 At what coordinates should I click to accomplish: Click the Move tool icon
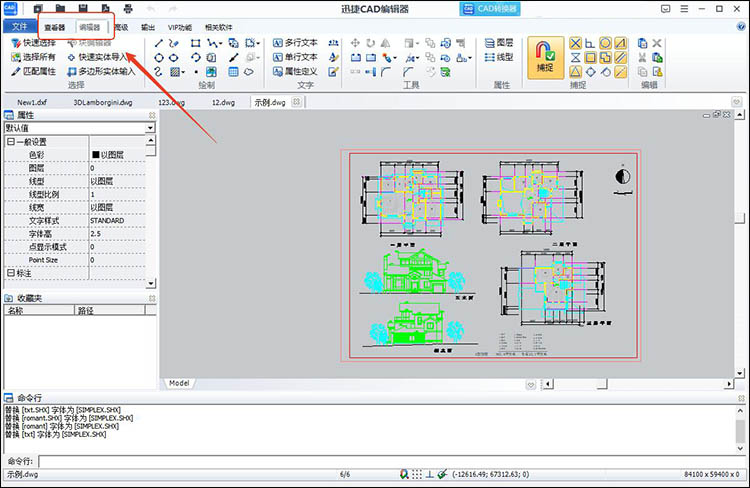point(355,43)
